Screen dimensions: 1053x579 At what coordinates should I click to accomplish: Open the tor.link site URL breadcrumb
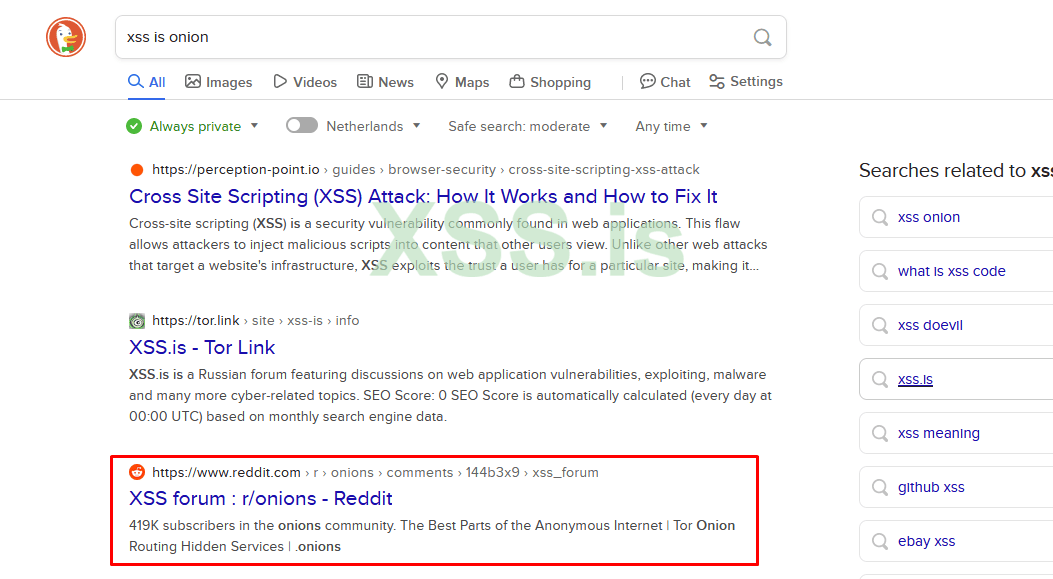point(255,321)
